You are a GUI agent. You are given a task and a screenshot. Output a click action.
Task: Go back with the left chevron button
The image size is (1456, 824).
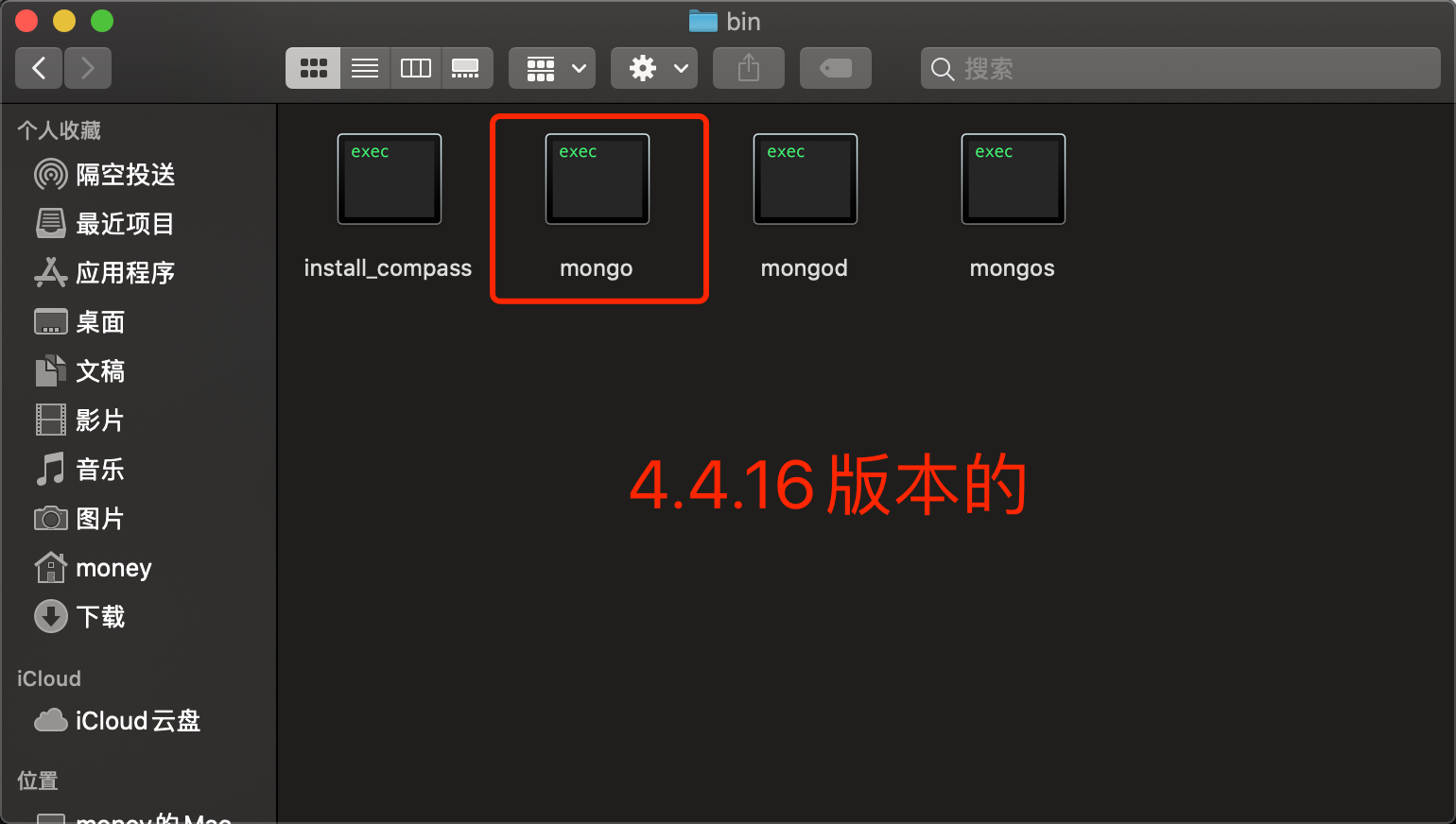coord(39,68)
